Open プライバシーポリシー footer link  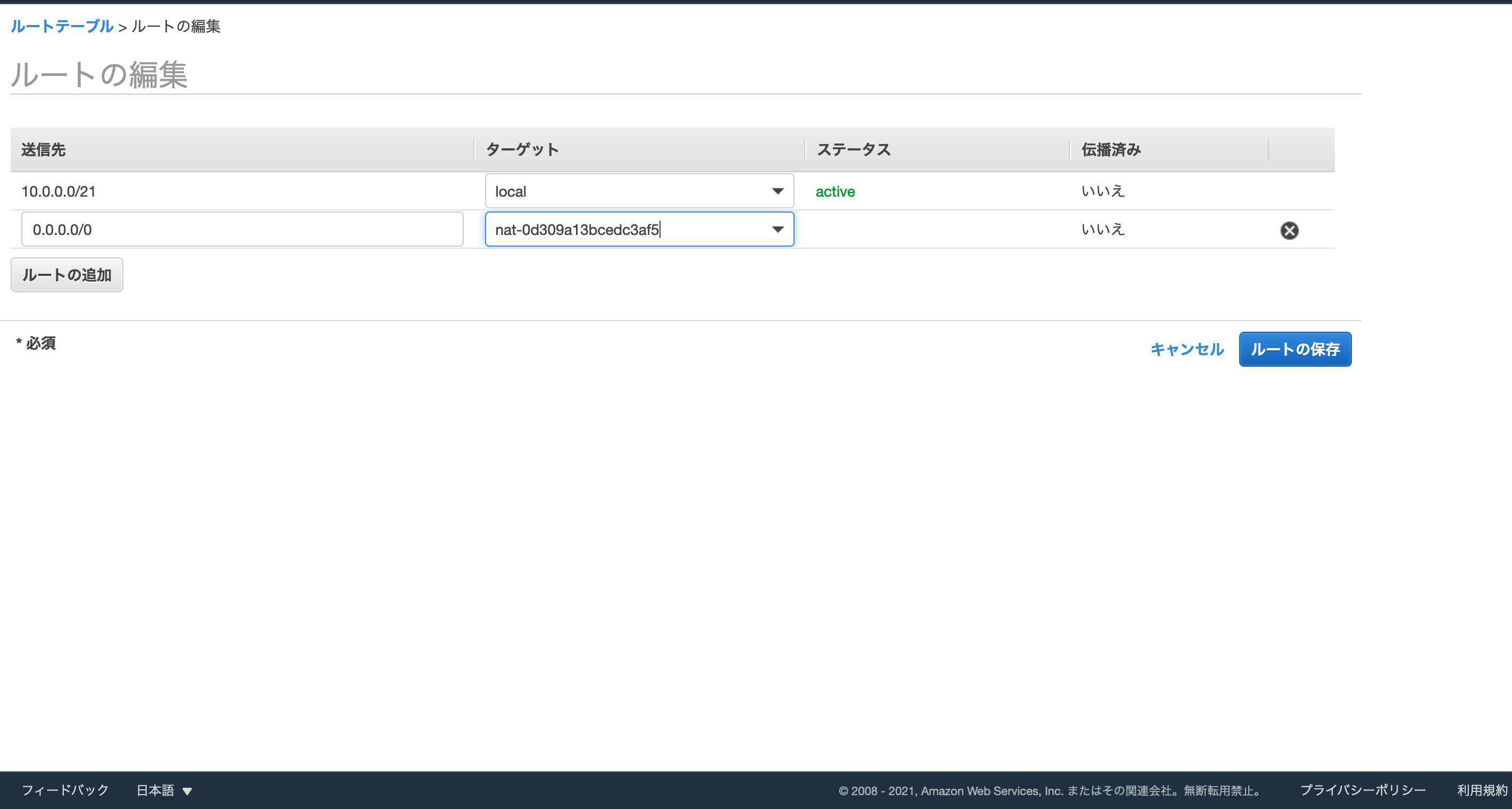coord(1363,790)
